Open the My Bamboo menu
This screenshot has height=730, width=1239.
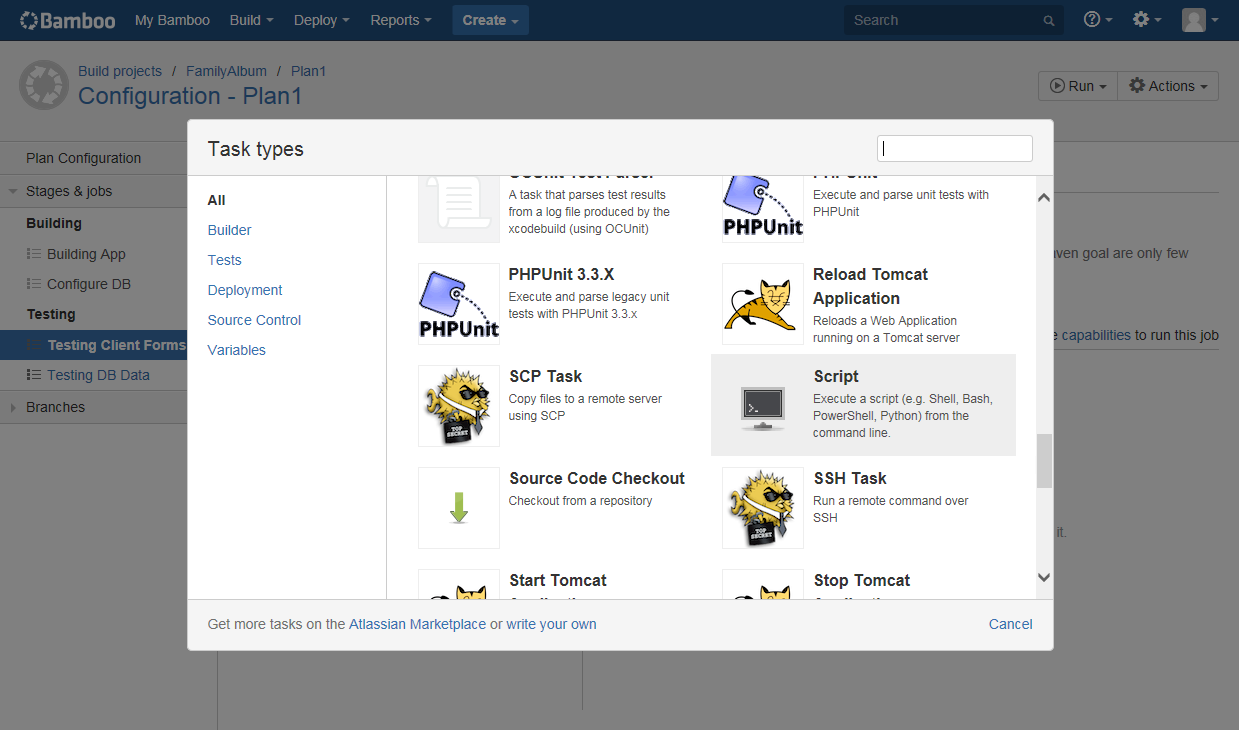[171, 19]
